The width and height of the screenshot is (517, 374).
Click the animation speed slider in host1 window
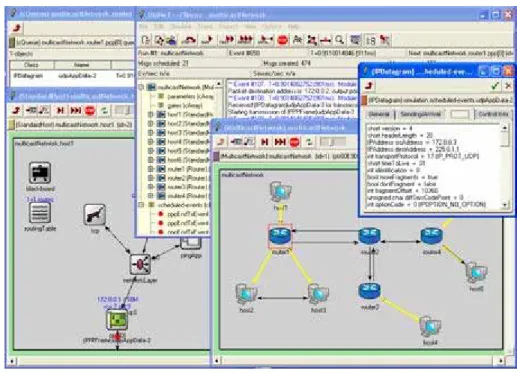[123, 110]
